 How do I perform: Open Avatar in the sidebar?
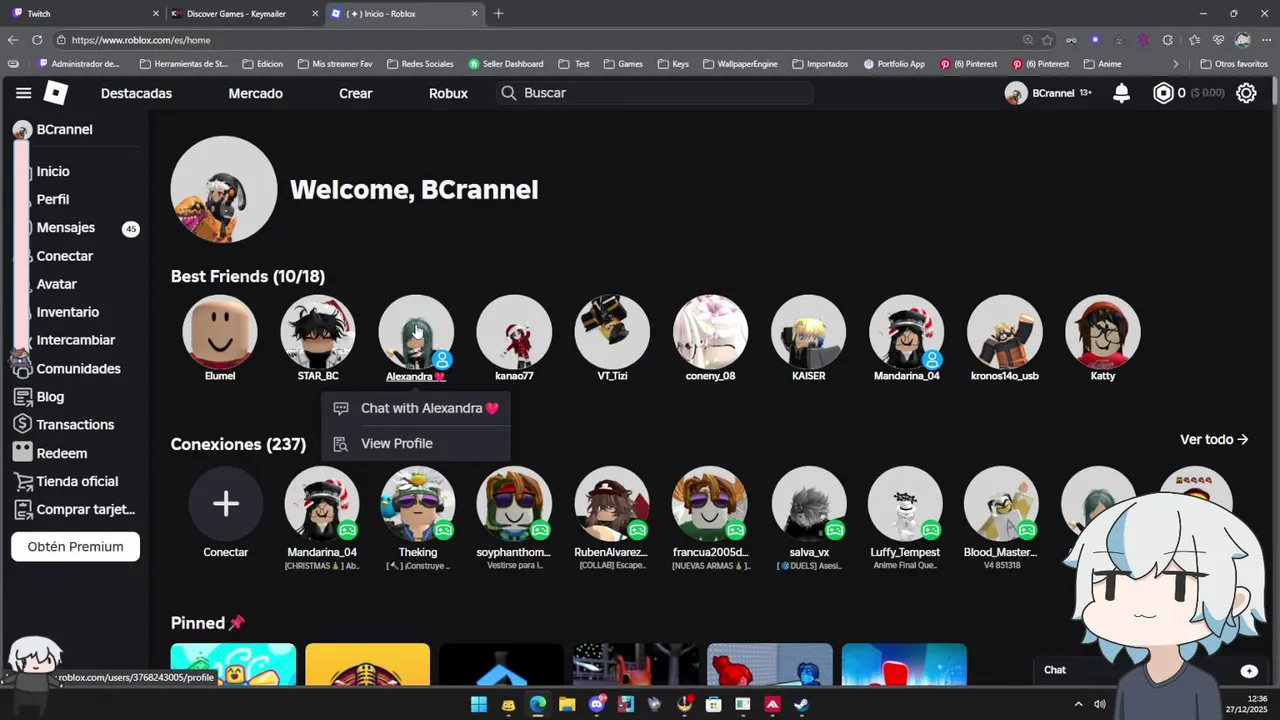(x=57, y=284)
